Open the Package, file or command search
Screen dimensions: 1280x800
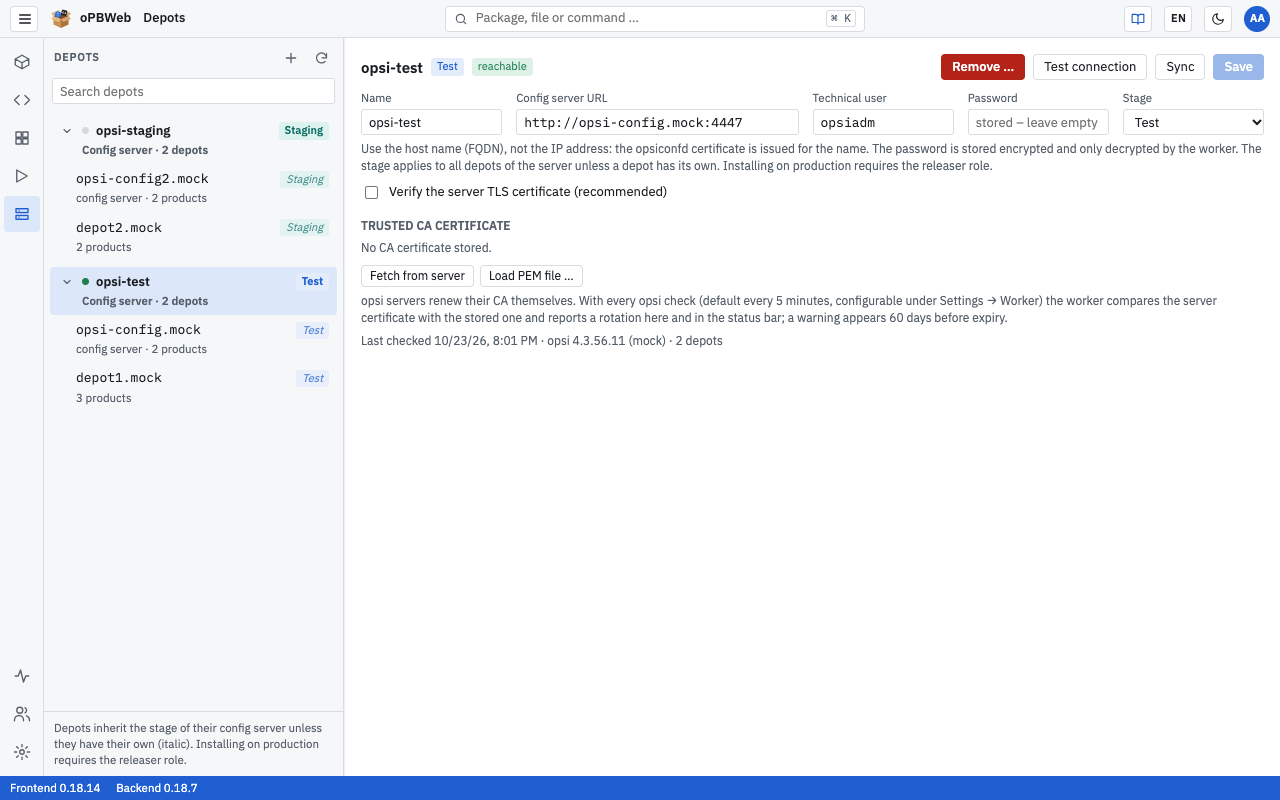pyautogui.click(x=655, y=18)
